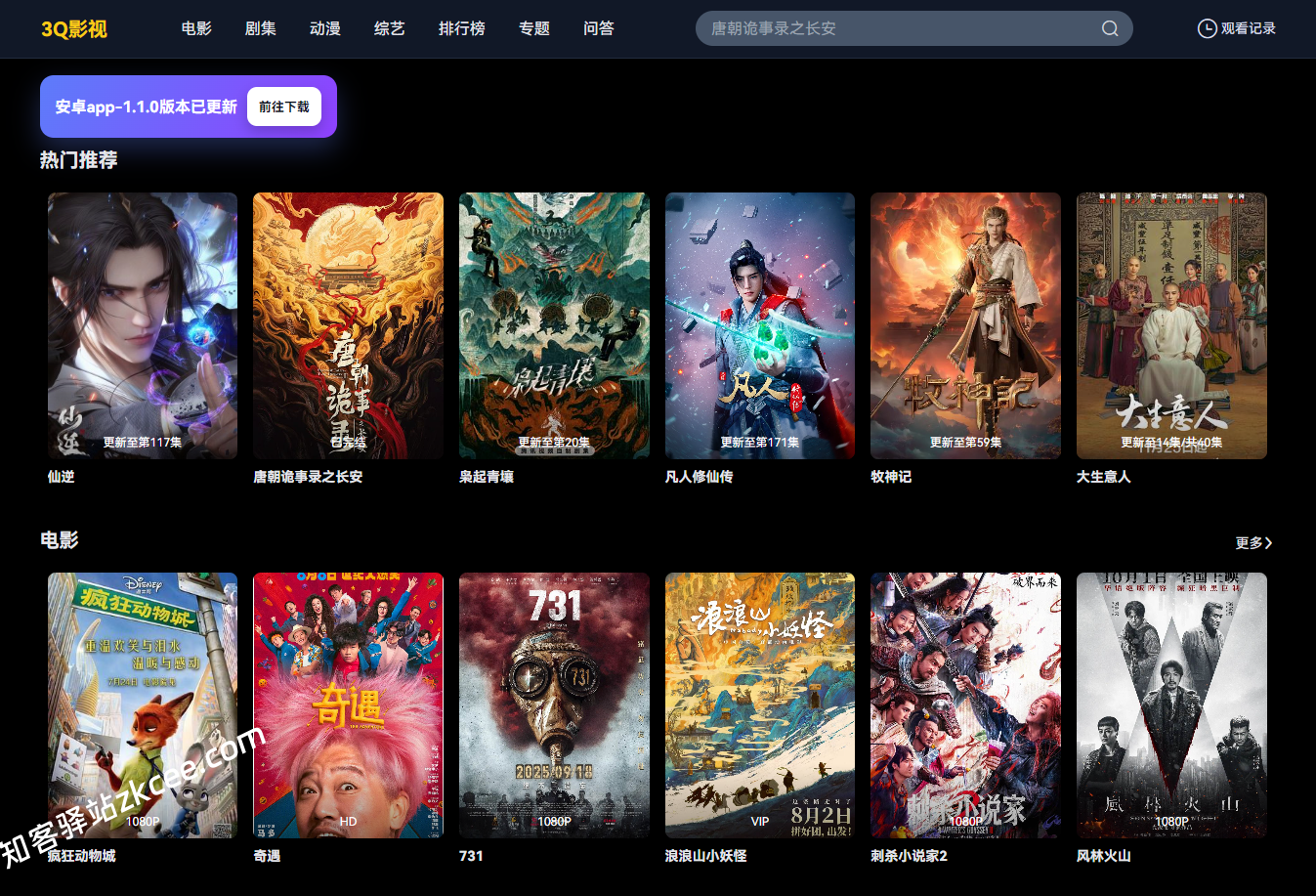
Task: Visit the 问答 page
Action: 599,28
